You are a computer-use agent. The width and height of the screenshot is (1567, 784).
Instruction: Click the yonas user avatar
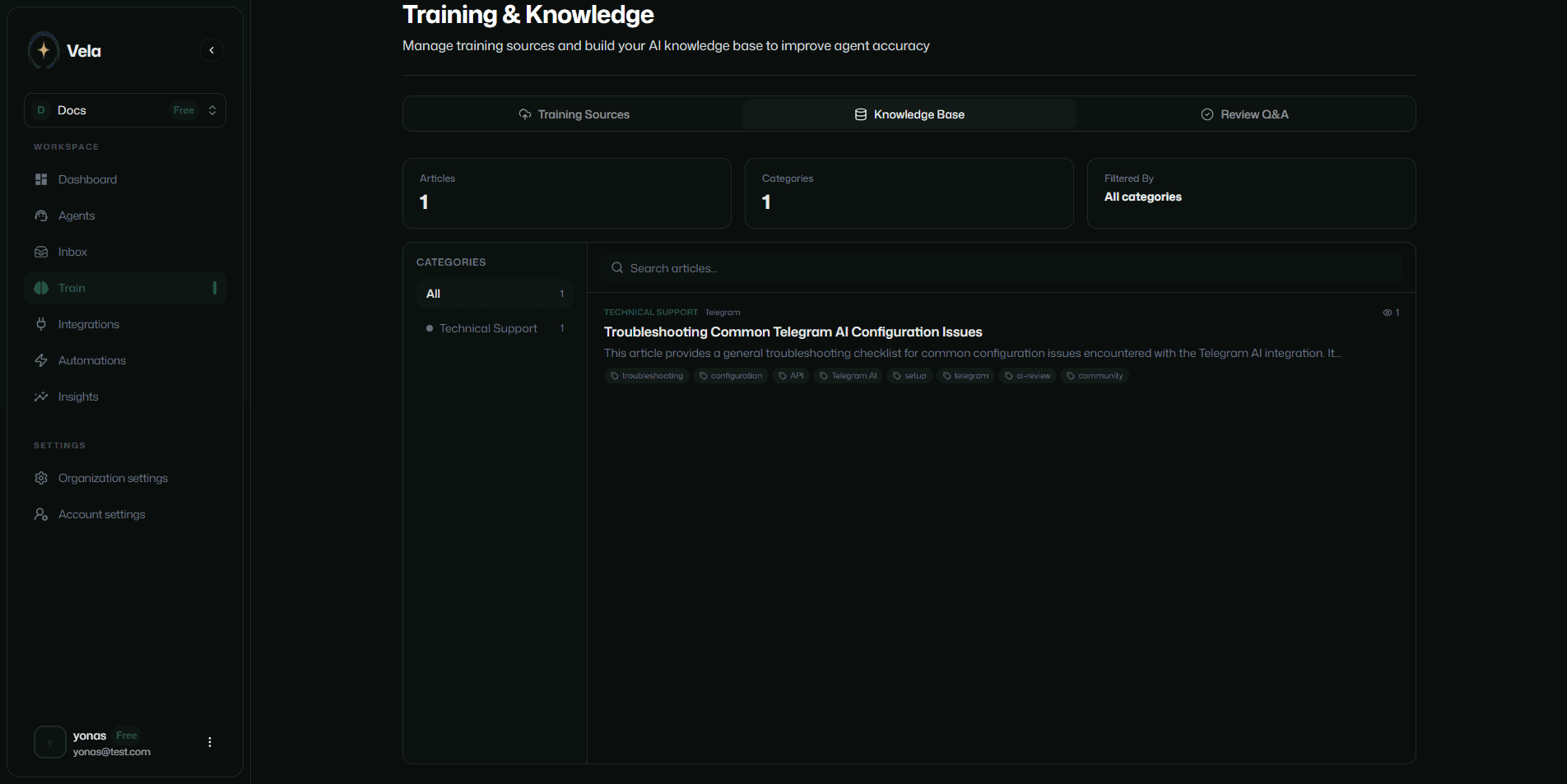(50, 742)
